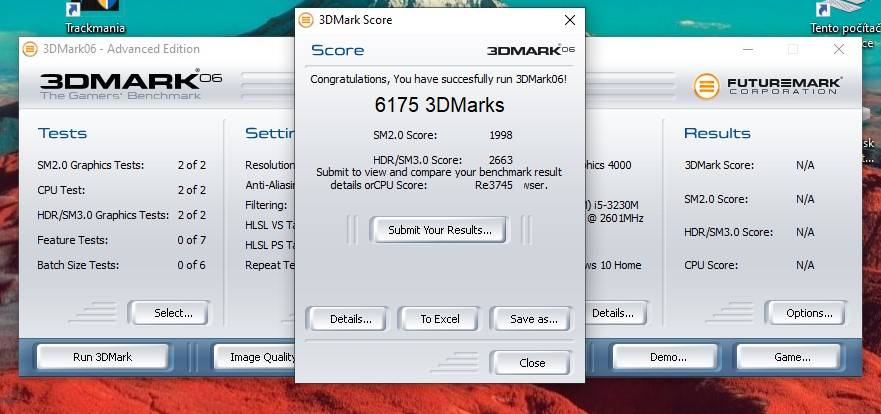Viewport: 881px width, 414px height.
Task: Click the 6175 3DMarks score text
Action: point(439,105)
